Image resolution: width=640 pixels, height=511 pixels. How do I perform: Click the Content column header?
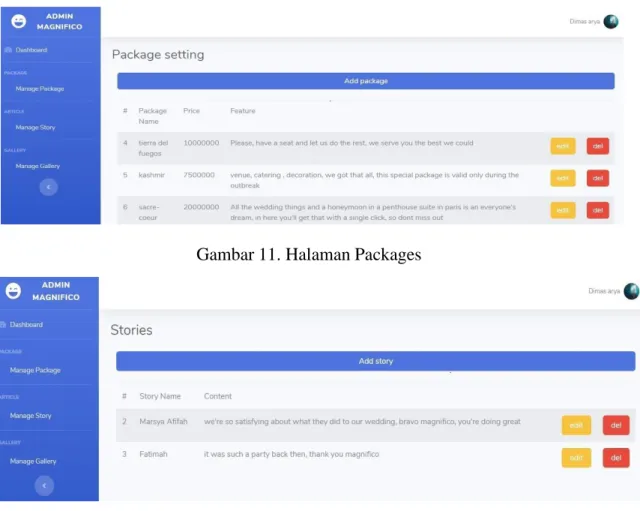click(x=218, y=396)
